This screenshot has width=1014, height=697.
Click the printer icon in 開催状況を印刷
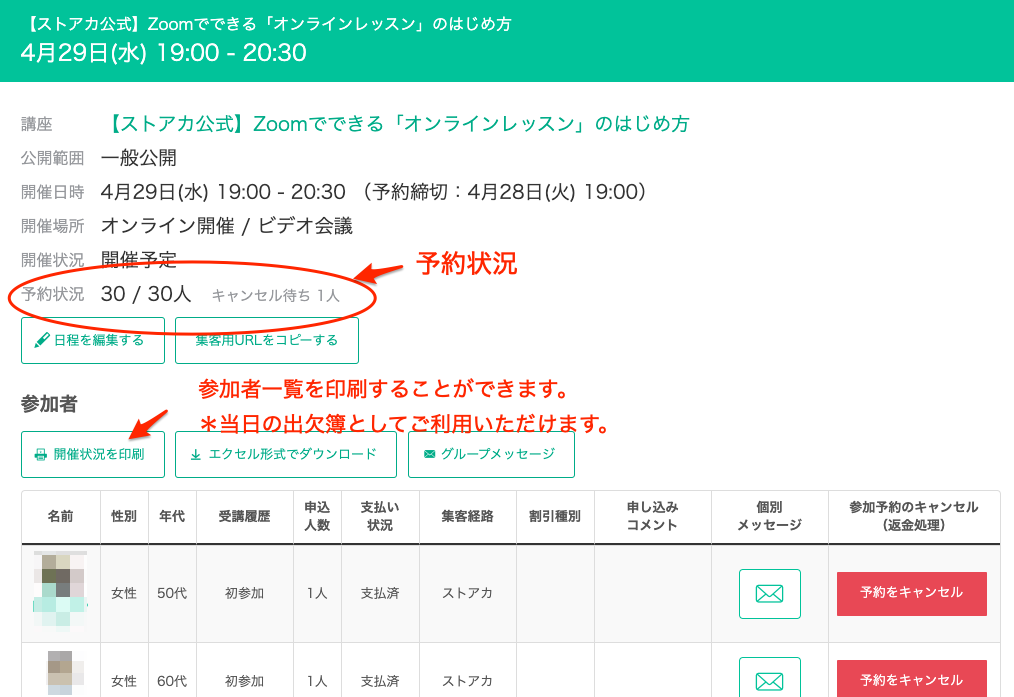pyautogui.click(x=41, y=455)
